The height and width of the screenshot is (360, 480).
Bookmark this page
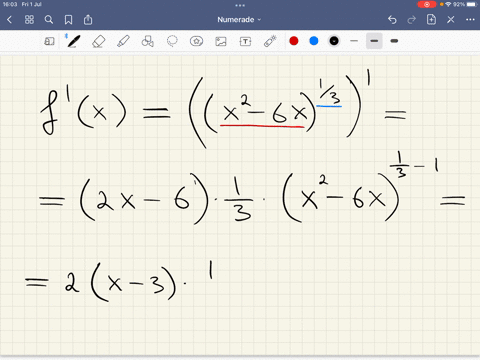point(68,20)
